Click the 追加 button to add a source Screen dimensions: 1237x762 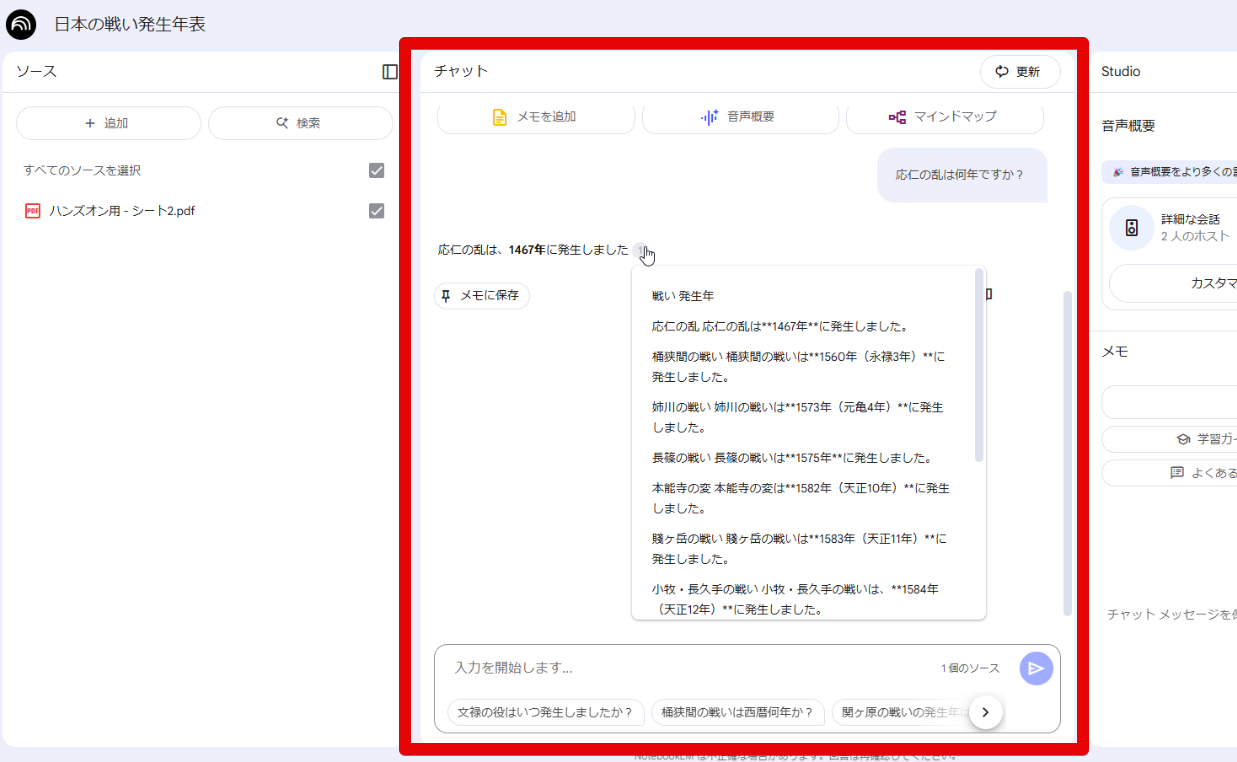[108, 122]
